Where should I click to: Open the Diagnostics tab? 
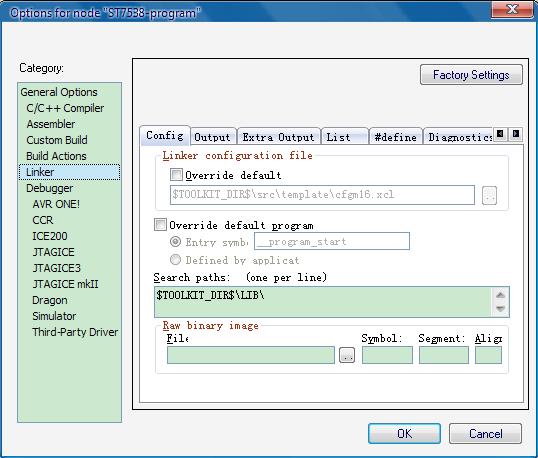click(x=458, y=137)
